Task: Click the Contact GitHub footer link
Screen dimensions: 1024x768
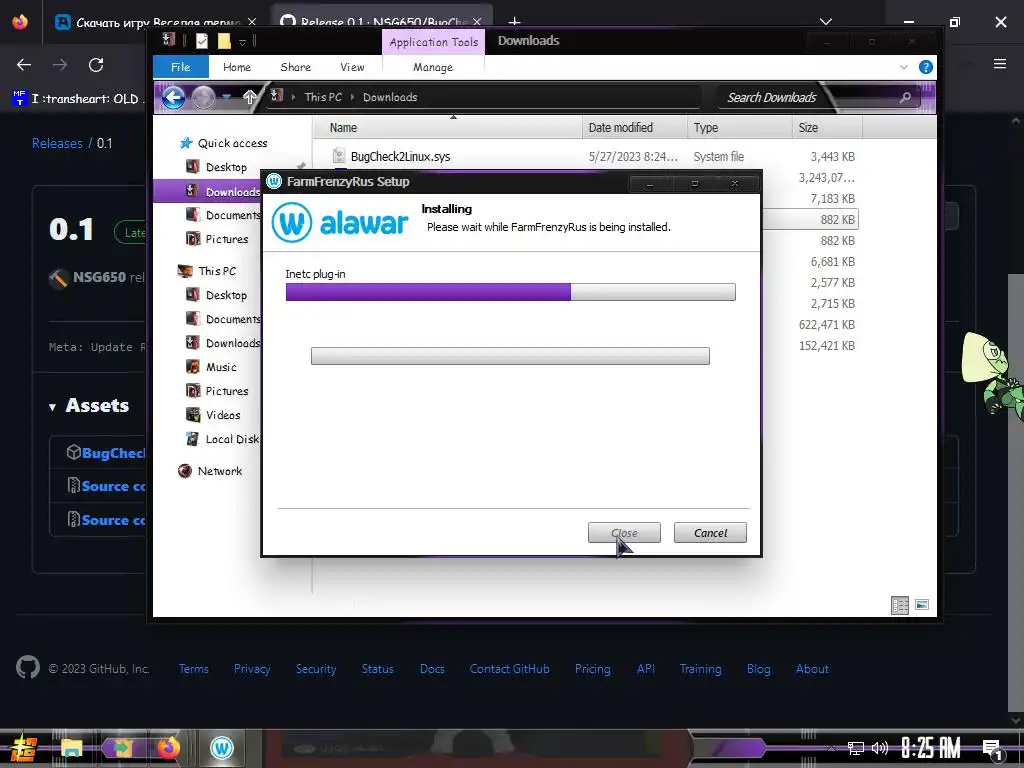Action: (509, 669)
